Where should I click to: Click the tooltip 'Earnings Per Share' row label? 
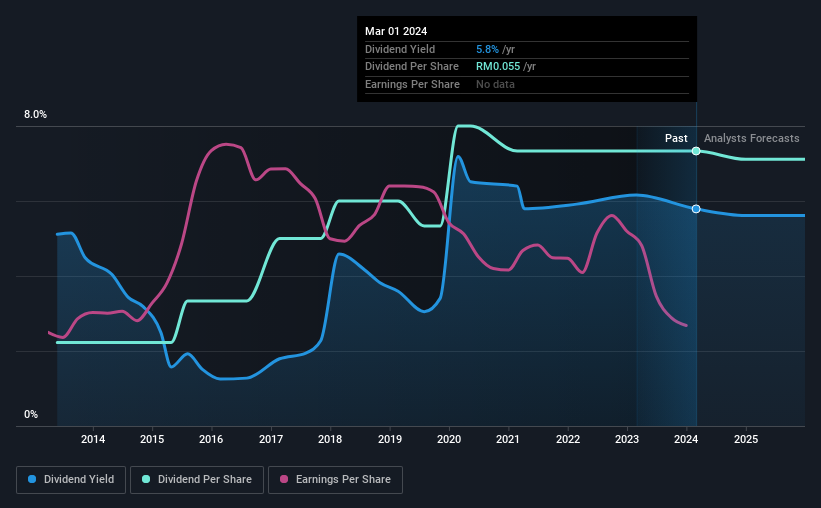412,84
